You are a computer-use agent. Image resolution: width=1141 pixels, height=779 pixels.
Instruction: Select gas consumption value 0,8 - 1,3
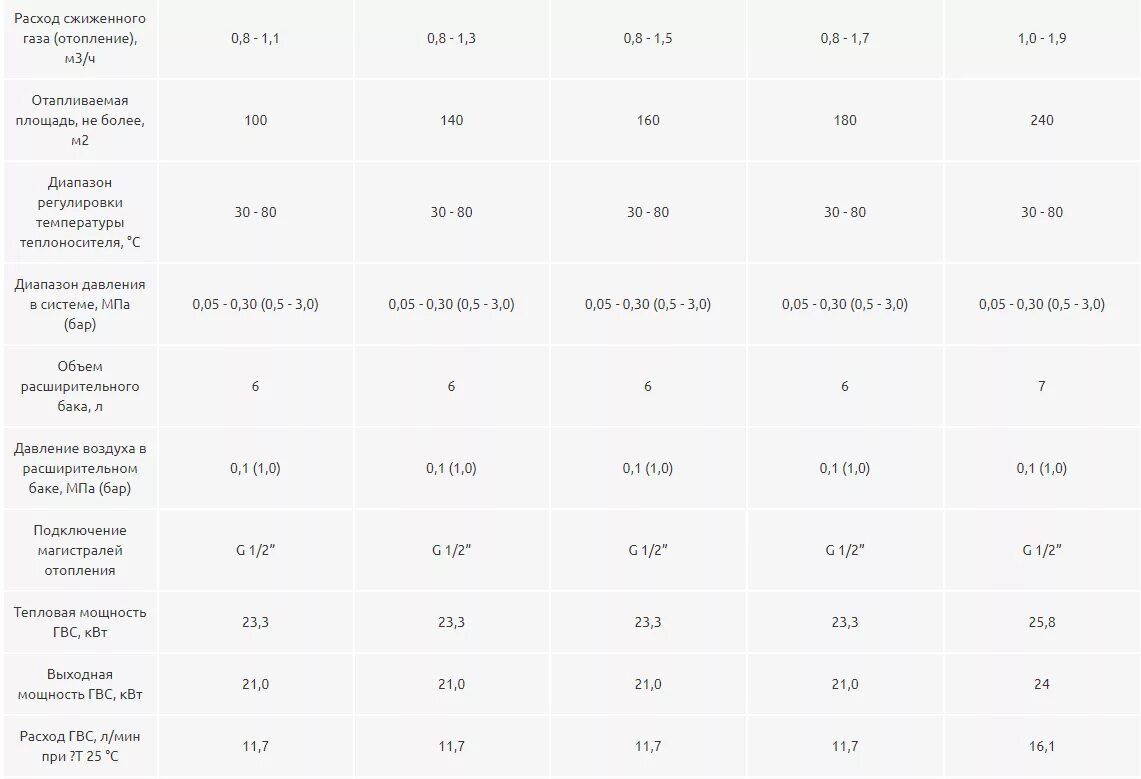[451, 38]
